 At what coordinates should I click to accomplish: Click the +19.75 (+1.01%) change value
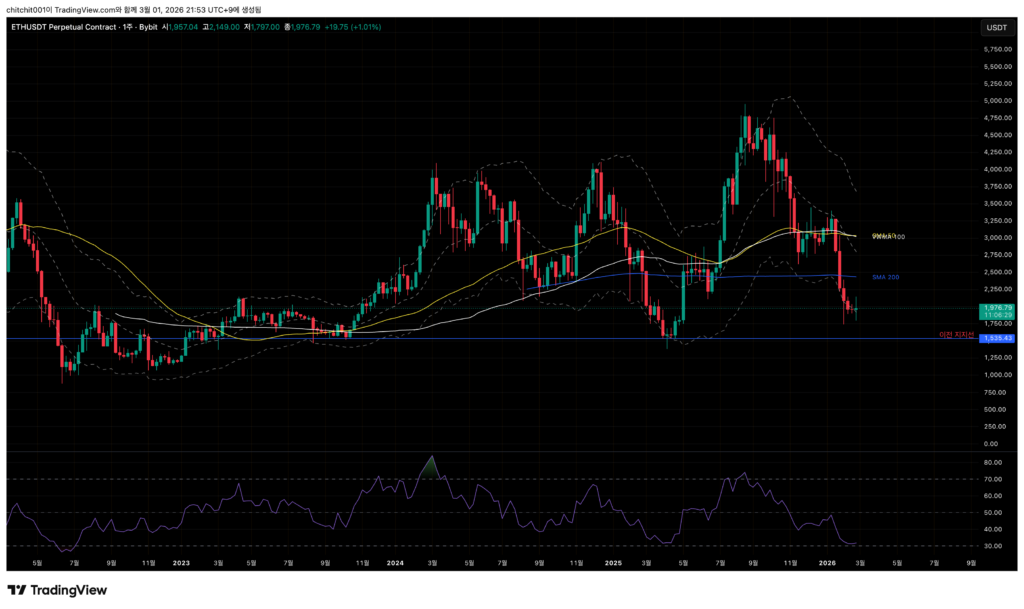(351, 27)
